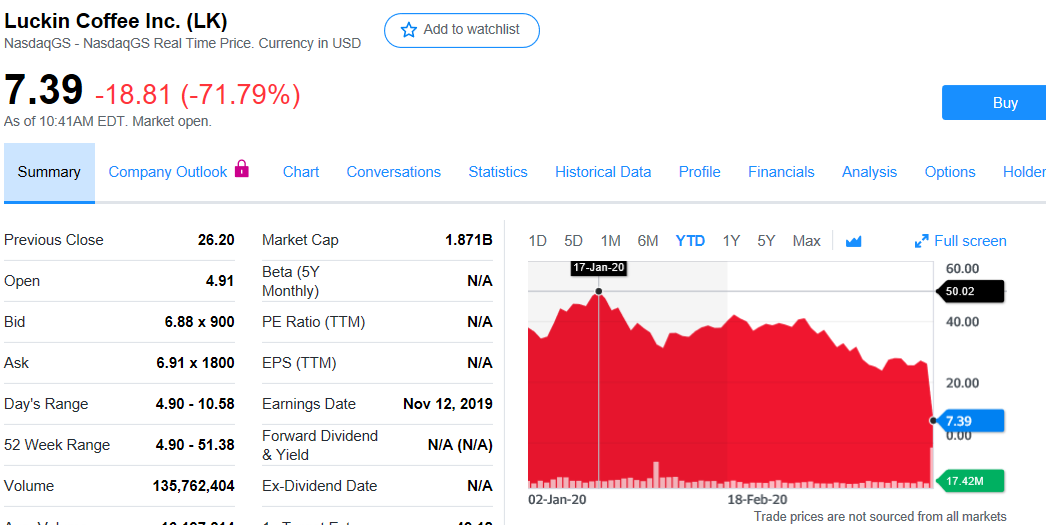This screenshot has width=1048, height=525.
Task: Click the Beta (5Y Monthly) label
Action: tap(291, 282)
